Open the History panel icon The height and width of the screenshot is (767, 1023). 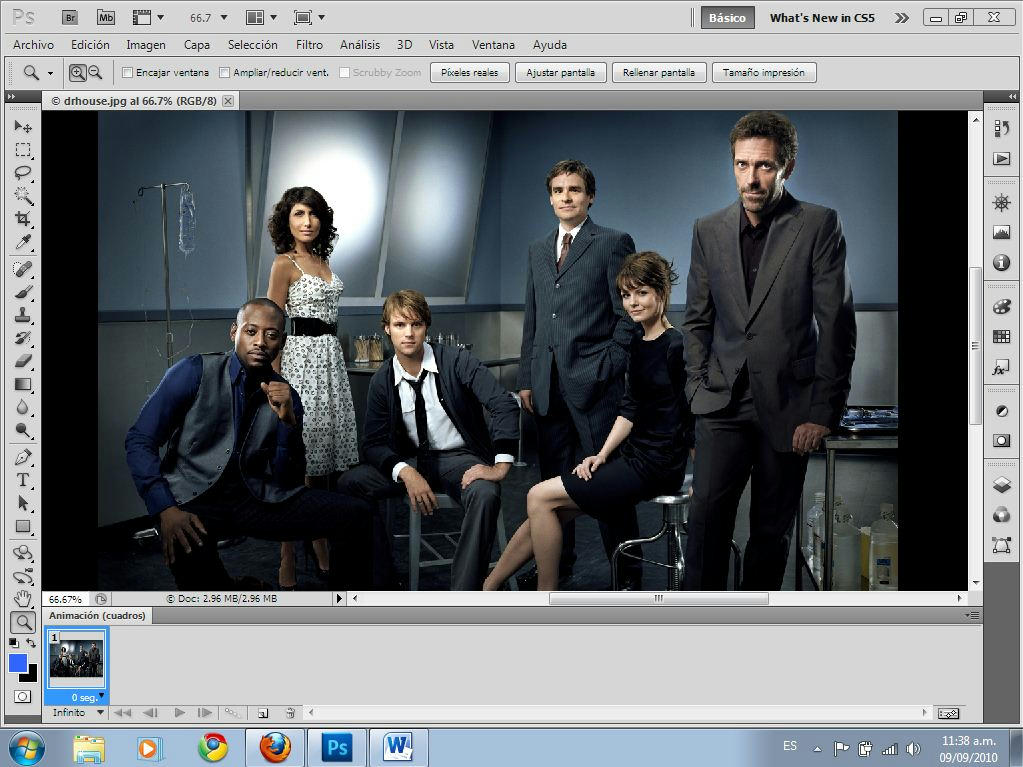coord(1001,128)
